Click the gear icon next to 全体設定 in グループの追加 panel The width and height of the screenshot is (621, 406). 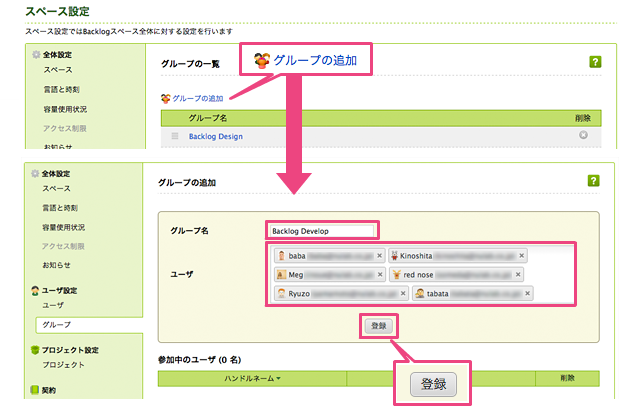coord(35,173)
